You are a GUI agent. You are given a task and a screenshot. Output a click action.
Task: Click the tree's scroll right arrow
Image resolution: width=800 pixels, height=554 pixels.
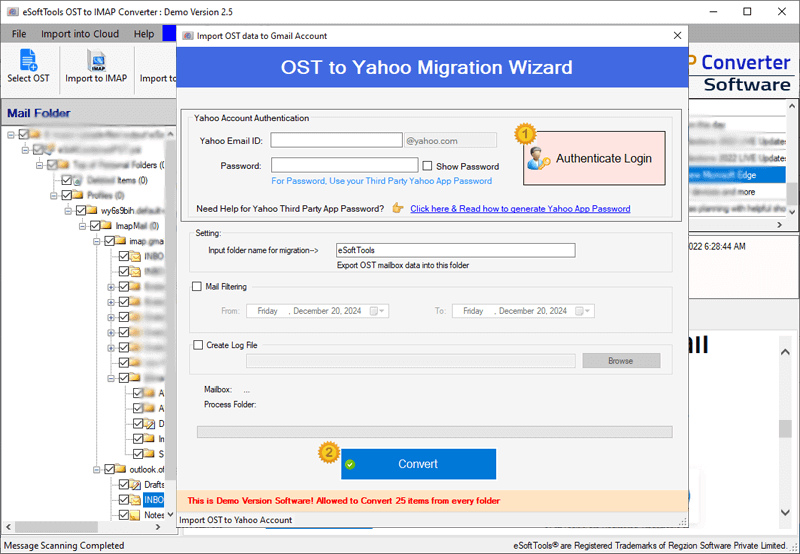pyautogui.click(x=158, y=526)
